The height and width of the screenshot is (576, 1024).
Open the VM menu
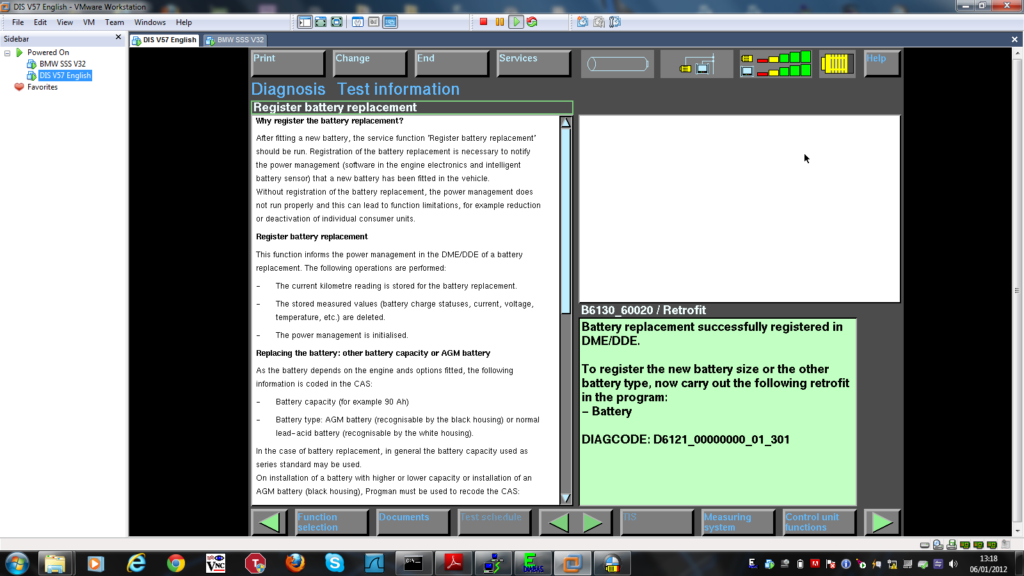[88, 22]
